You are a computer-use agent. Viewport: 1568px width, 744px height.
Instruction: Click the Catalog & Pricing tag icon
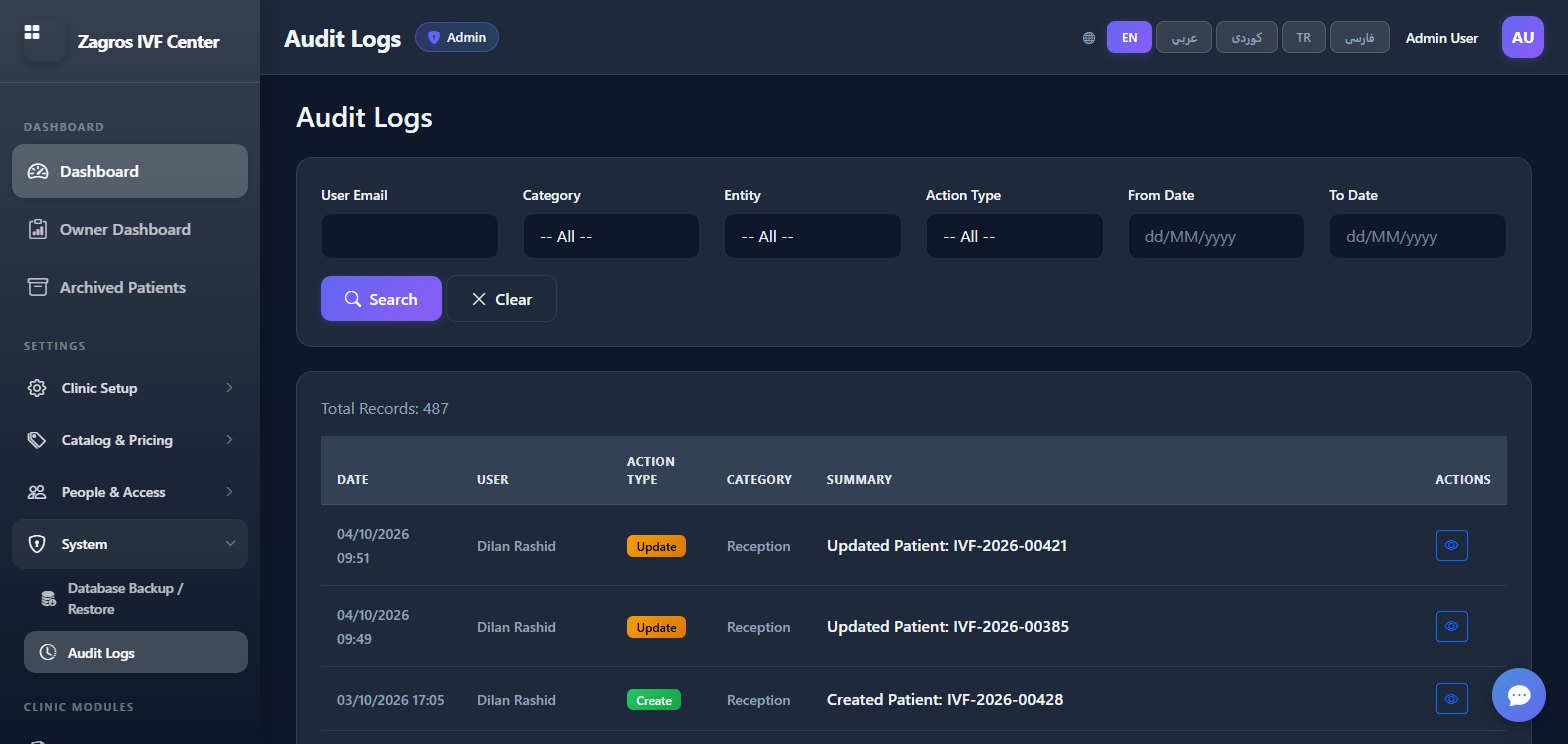[x=38, y=440]
